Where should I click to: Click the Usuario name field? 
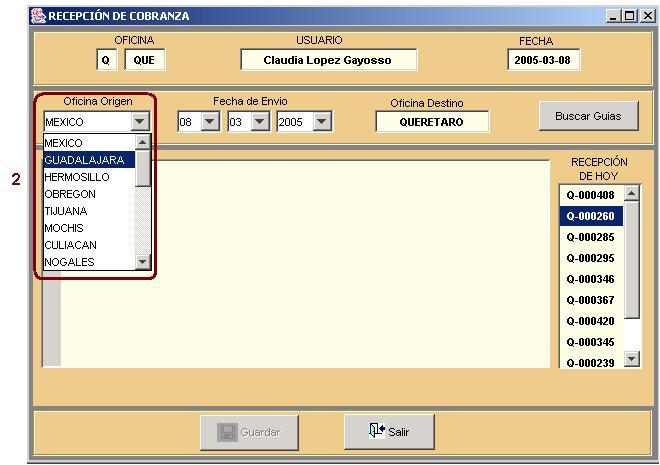pos(328,60)
